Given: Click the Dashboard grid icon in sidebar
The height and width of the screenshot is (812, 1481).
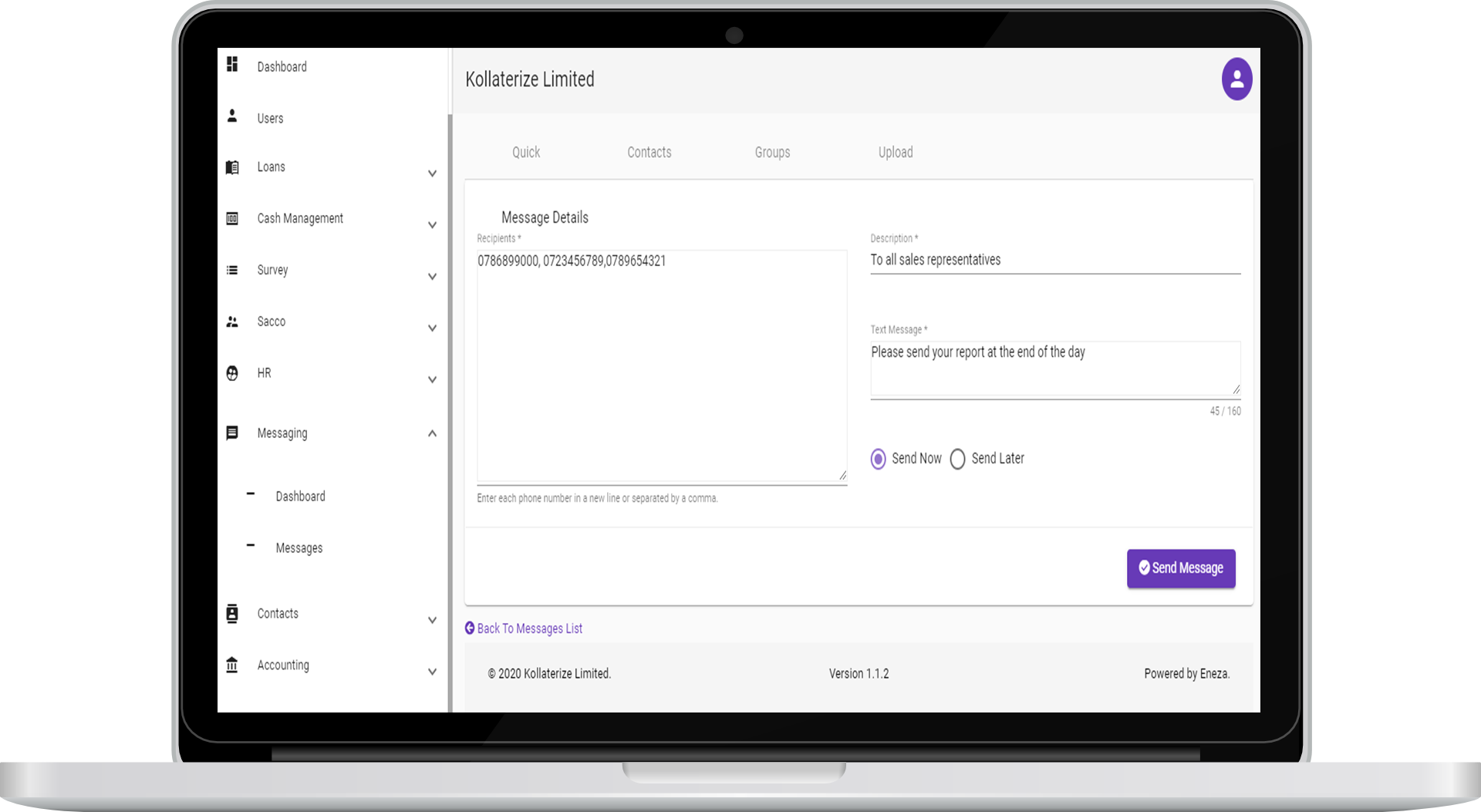Looking at the screenshot, I should (232, 64).
